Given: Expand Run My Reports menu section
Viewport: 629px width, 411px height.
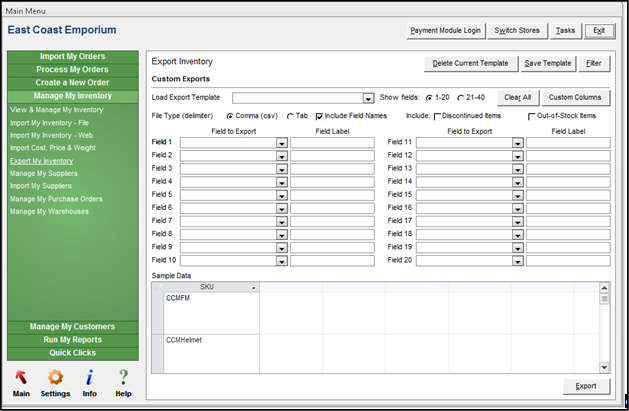Looking at the screenshot, I should [x=73, y=339].
